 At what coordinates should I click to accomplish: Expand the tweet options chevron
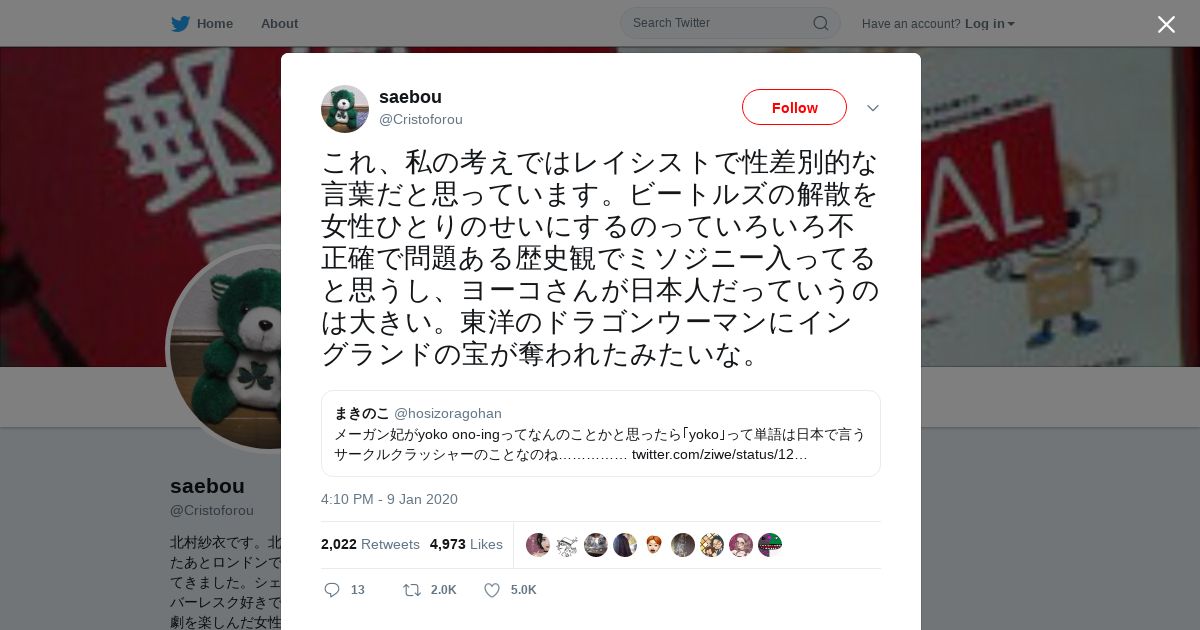pos(873,108)
